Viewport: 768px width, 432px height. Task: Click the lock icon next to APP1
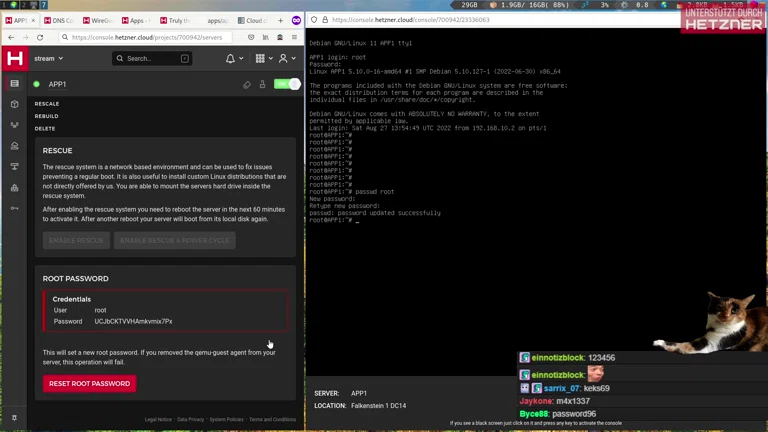pos(262,85)
